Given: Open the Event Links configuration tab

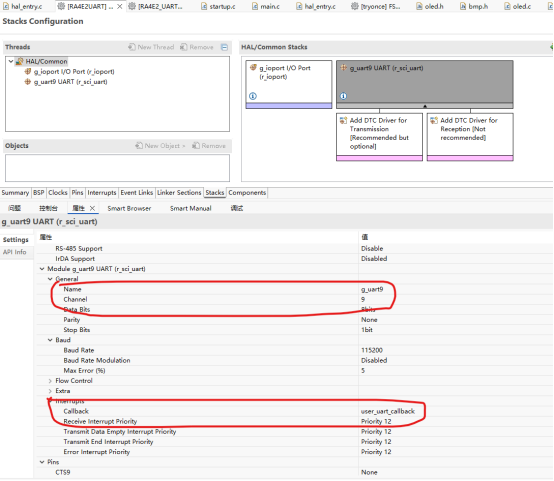Looking at the screenshot, I should tap(137, 193).
